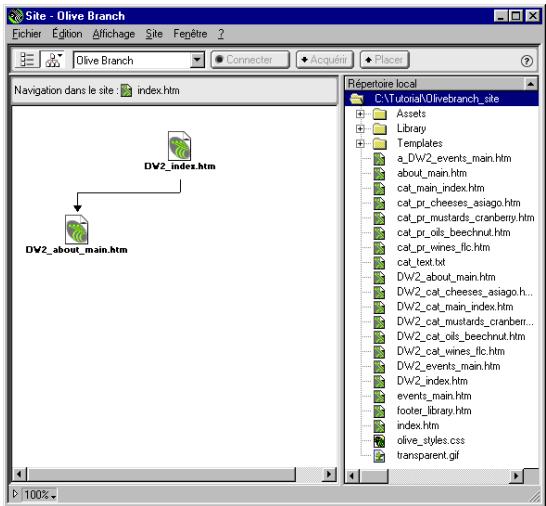Open the Édition menu
Image resolution: width=546 pixels, height=506 pixels.
coord(67,34)
